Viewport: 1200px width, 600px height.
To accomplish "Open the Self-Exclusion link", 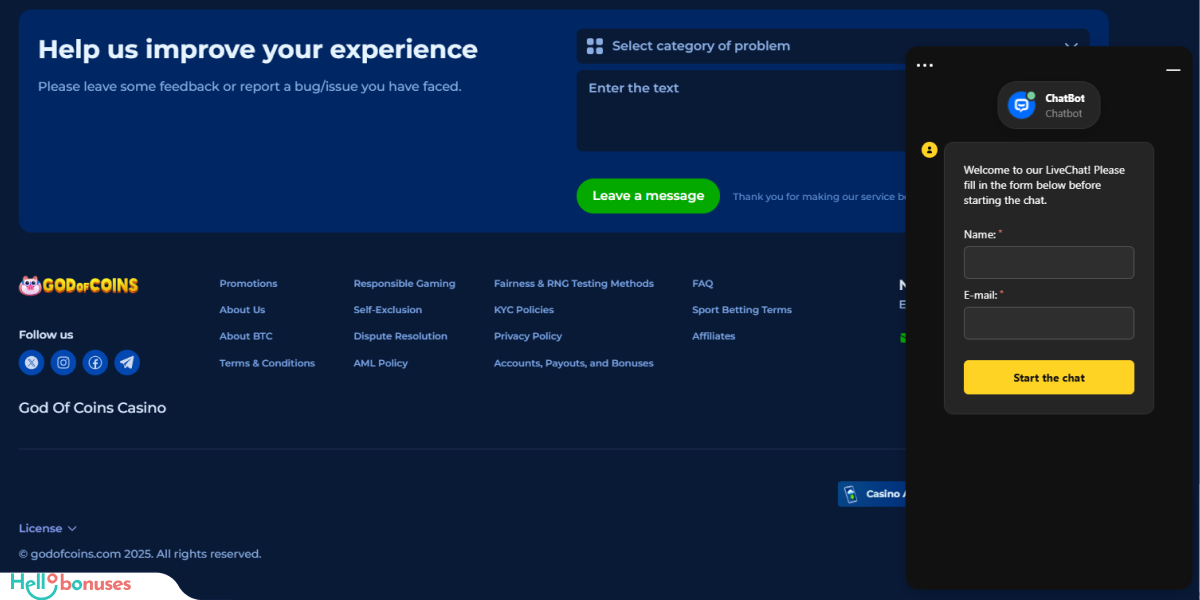I will point(388,310).
